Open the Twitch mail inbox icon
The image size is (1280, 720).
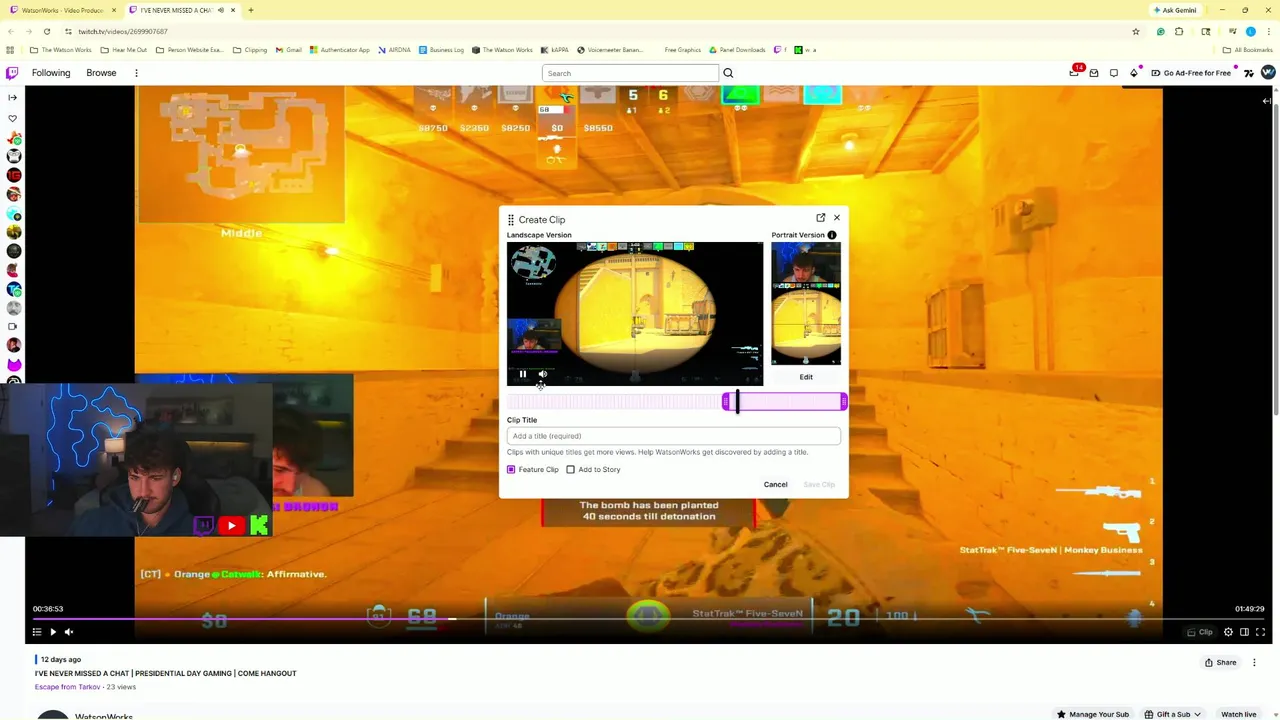pos(1094,73)
